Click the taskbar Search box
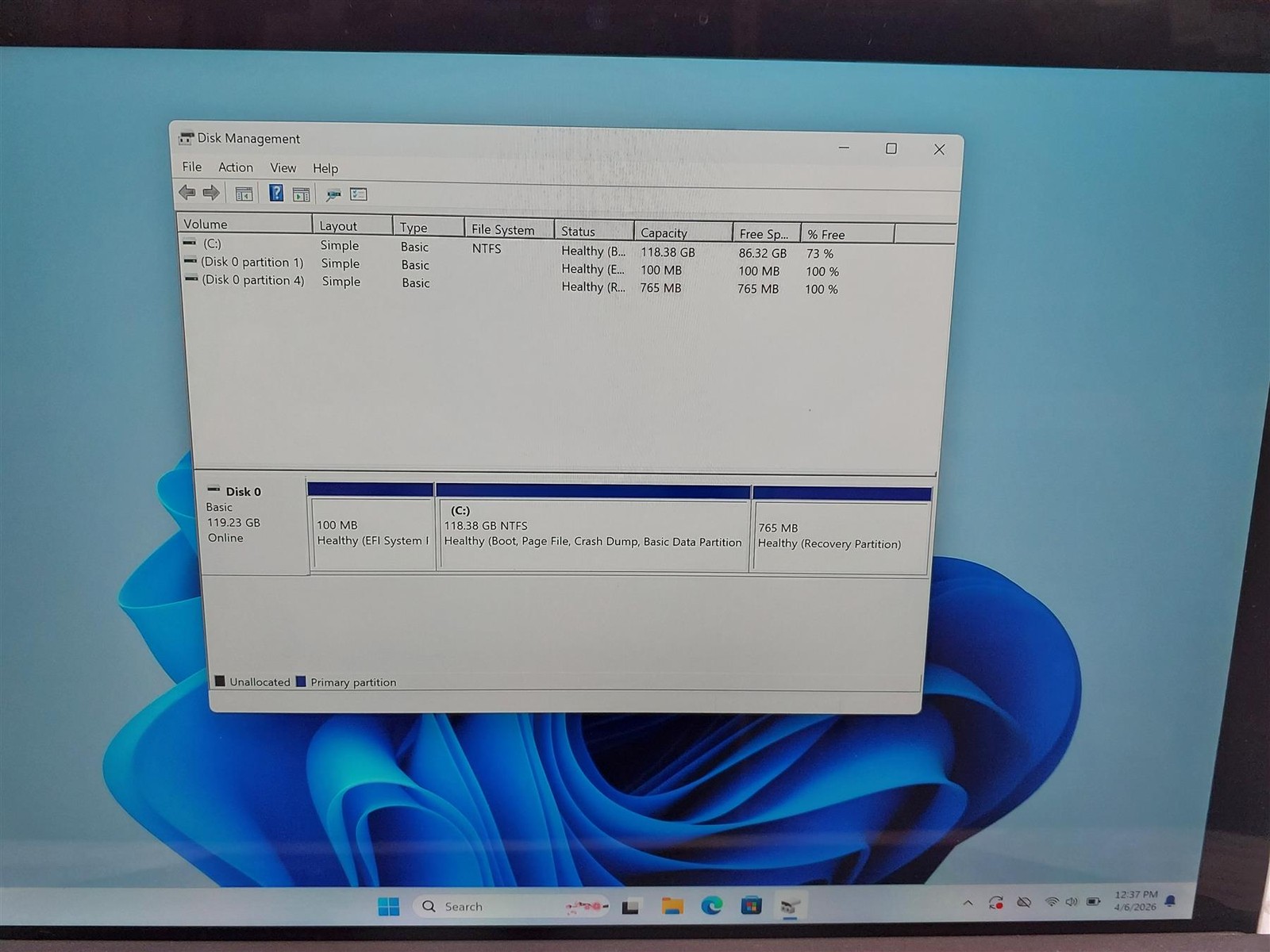Screen dimensions: 1270x952 [x=511, y=906]
